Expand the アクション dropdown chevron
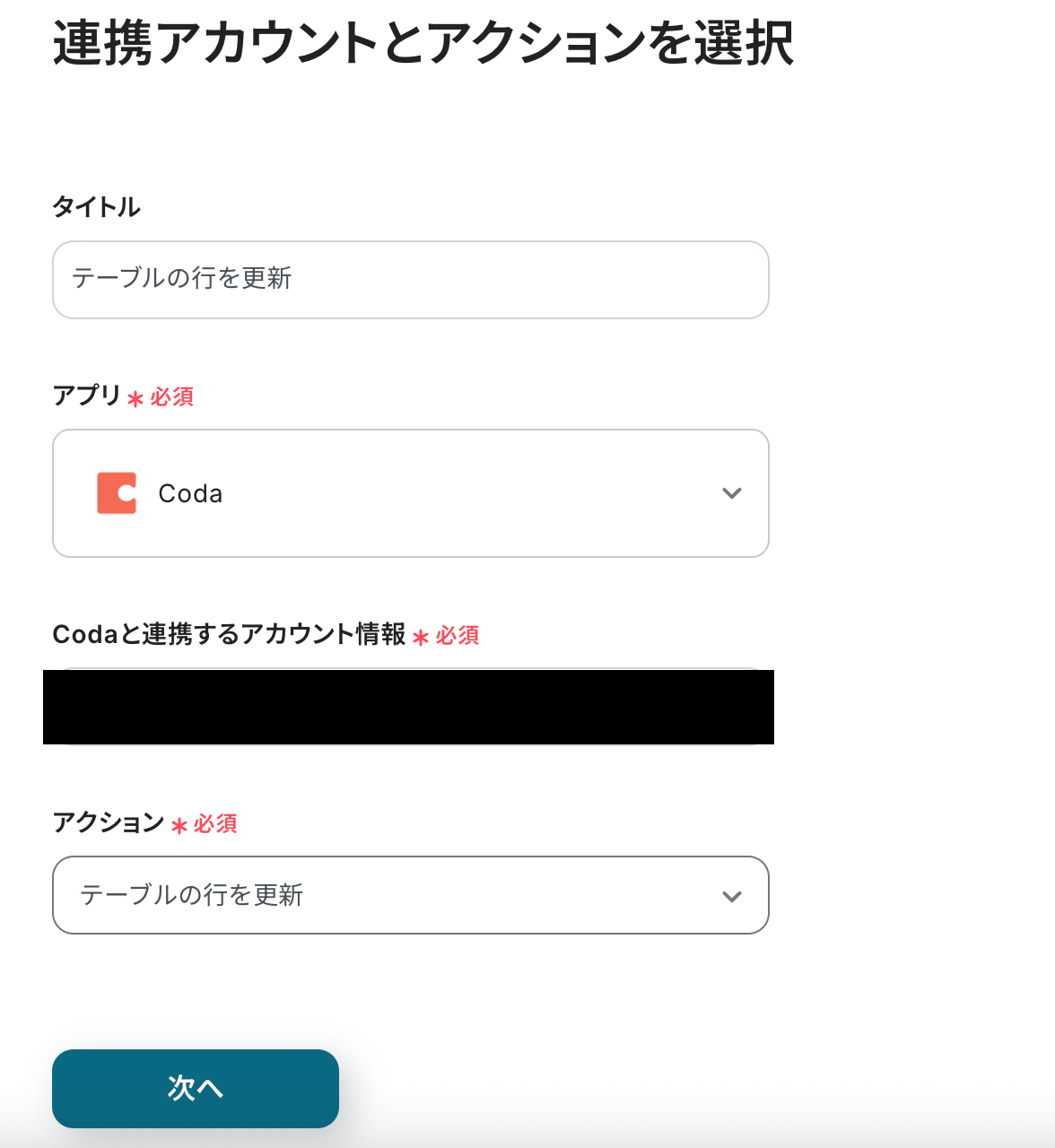 (x=732, y=896)
